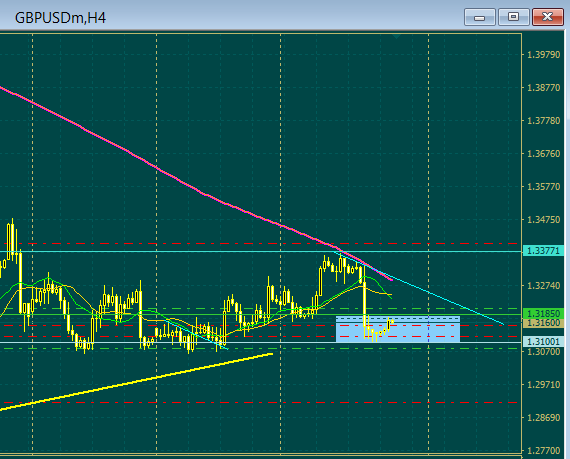Screen dimensions: 570x459
Task: Close the GBPUSDm,H4 chart window
Action: [547, 17]
